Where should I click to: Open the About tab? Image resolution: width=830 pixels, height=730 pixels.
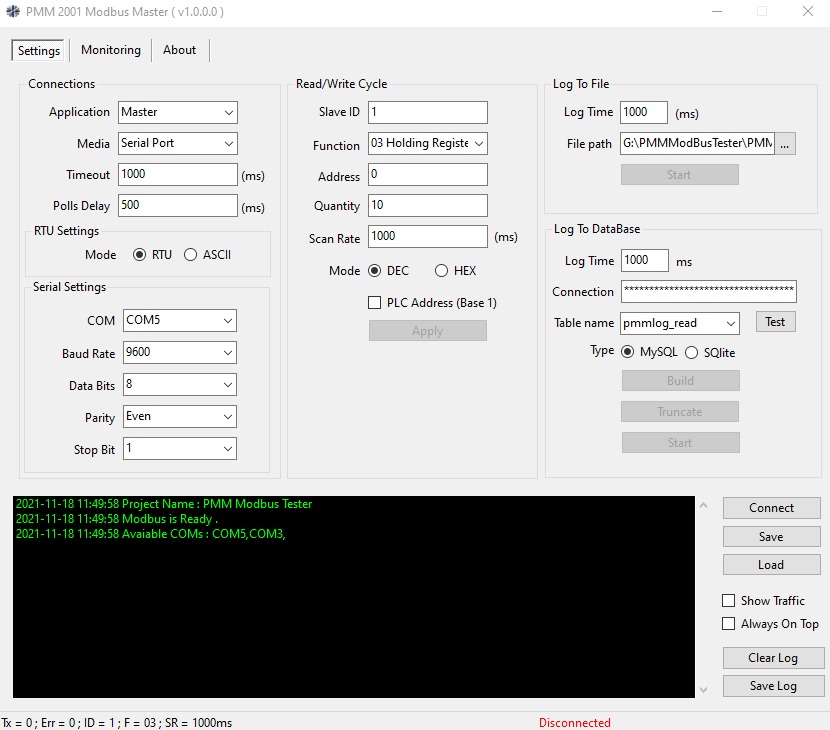179,50
